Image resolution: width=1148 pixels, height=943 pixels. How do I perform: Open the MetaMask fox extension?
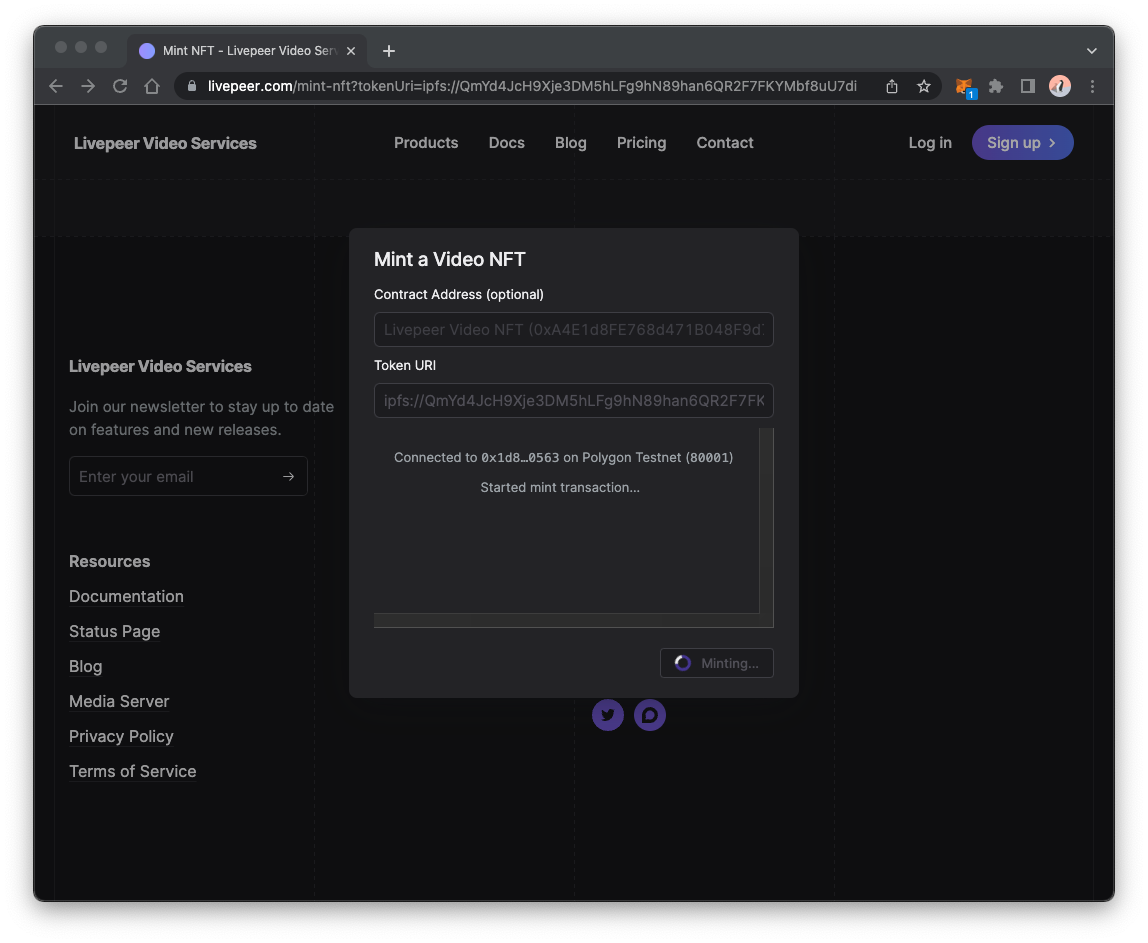(964, 87)
